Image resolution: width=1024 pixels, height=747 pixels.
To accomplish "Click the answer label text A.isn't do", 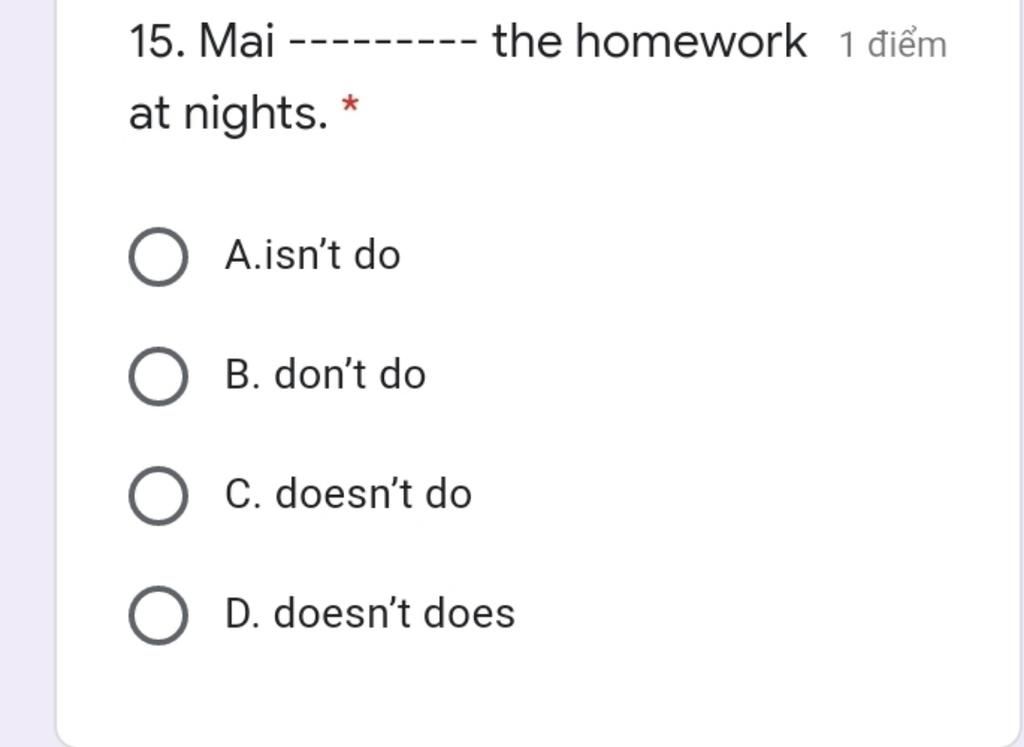I will [x=312, y=255].
